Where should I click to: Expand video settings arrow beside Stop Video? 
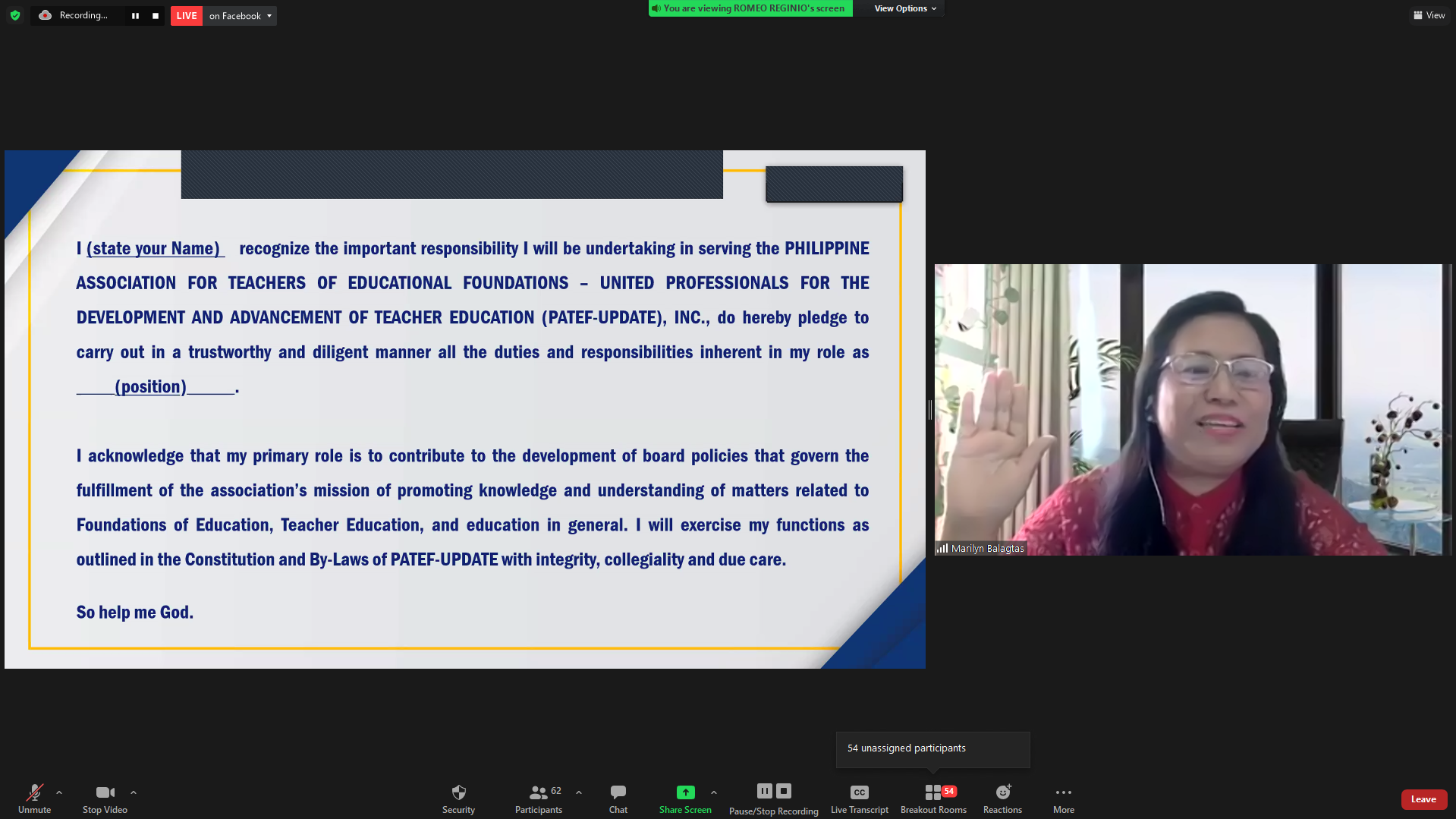click(134, 792)
